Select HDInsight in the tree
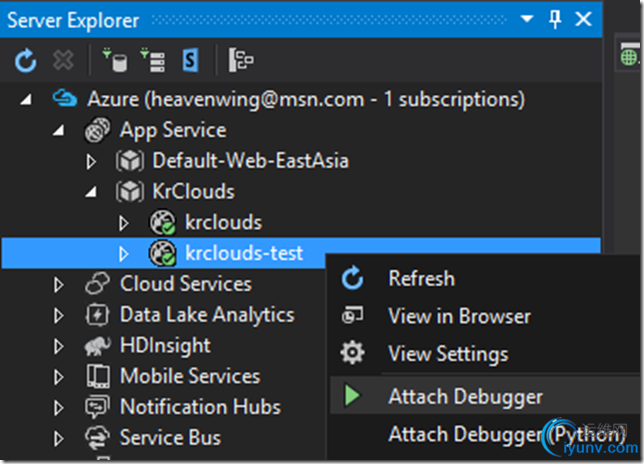Viewport: 644px width, 464px height. coord(165,346)
